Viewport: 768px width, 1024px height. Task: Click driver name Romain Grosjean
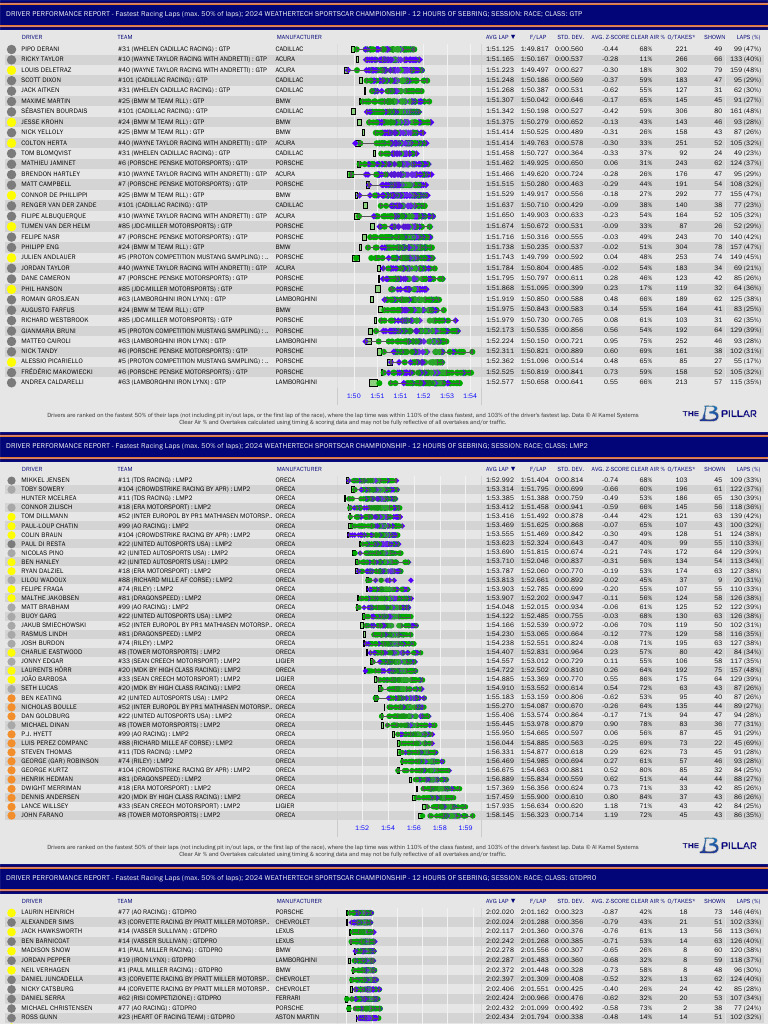pyautogui.click(x=50, y=299)
